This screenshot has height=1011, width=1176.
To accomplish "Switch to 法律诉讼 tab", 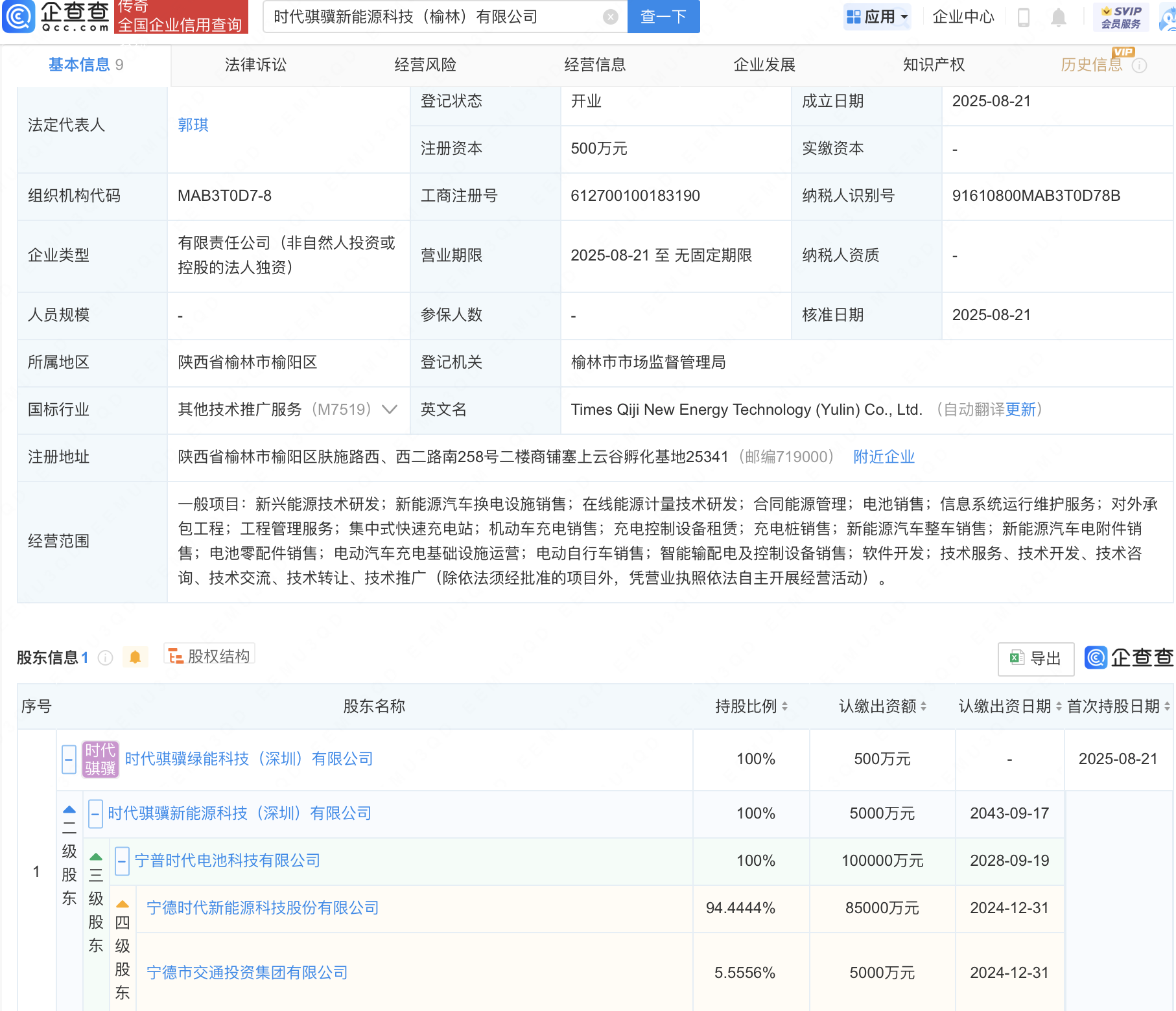I will [255, 65].
